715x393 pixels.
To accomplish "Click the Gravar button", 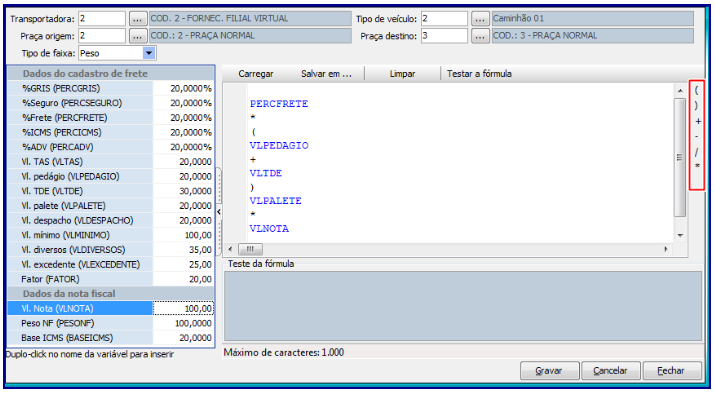I will [549, 371].
